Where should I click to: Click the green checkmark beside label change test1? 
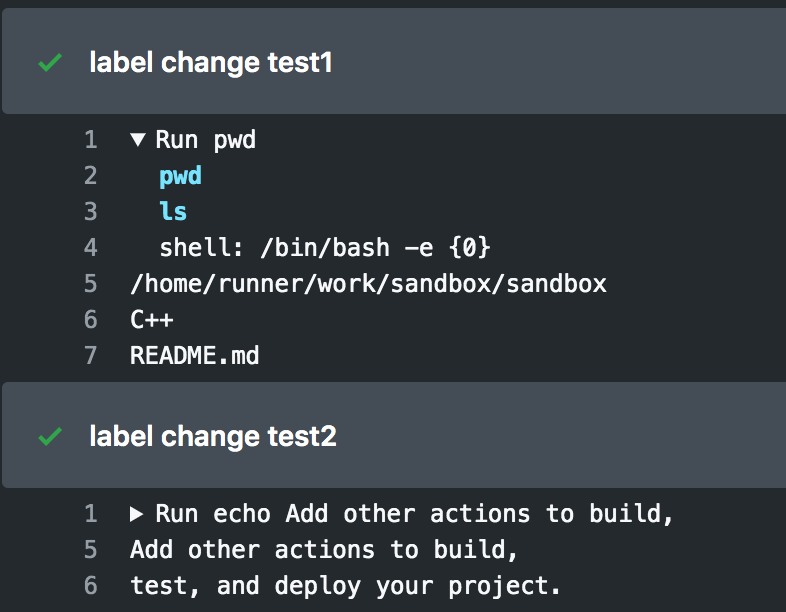pyautogui.click(x=48, y=63)
